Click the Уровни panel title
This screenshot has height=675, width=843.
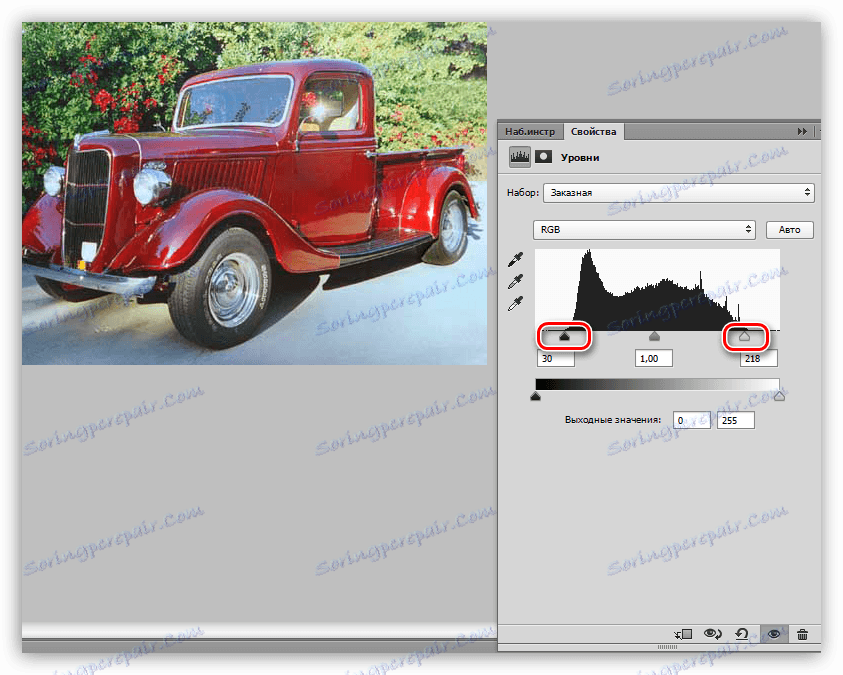[580, 157]
